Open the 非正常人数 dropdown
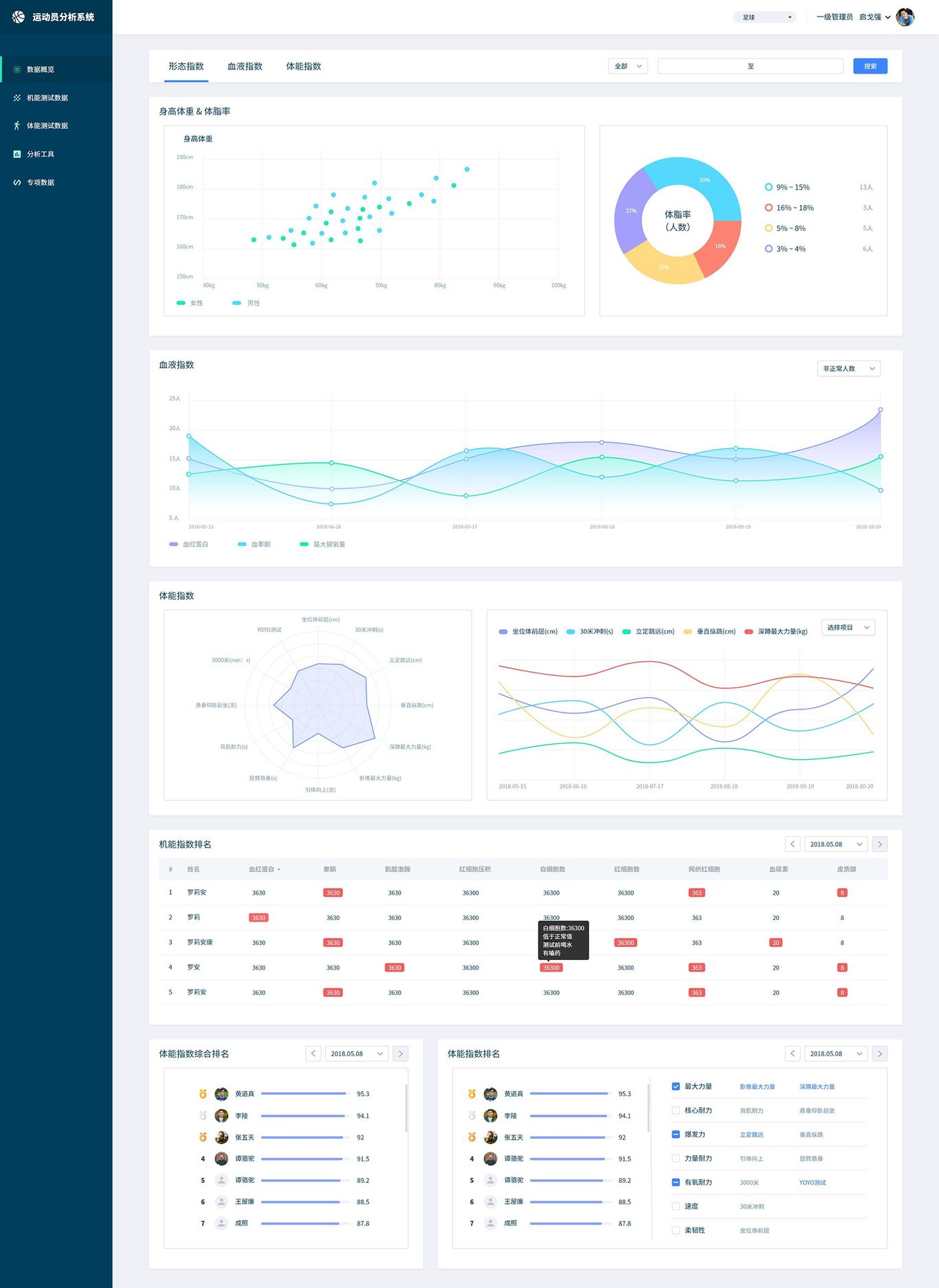The height and width of the screenshot is (1288, 939). point(849,369)
